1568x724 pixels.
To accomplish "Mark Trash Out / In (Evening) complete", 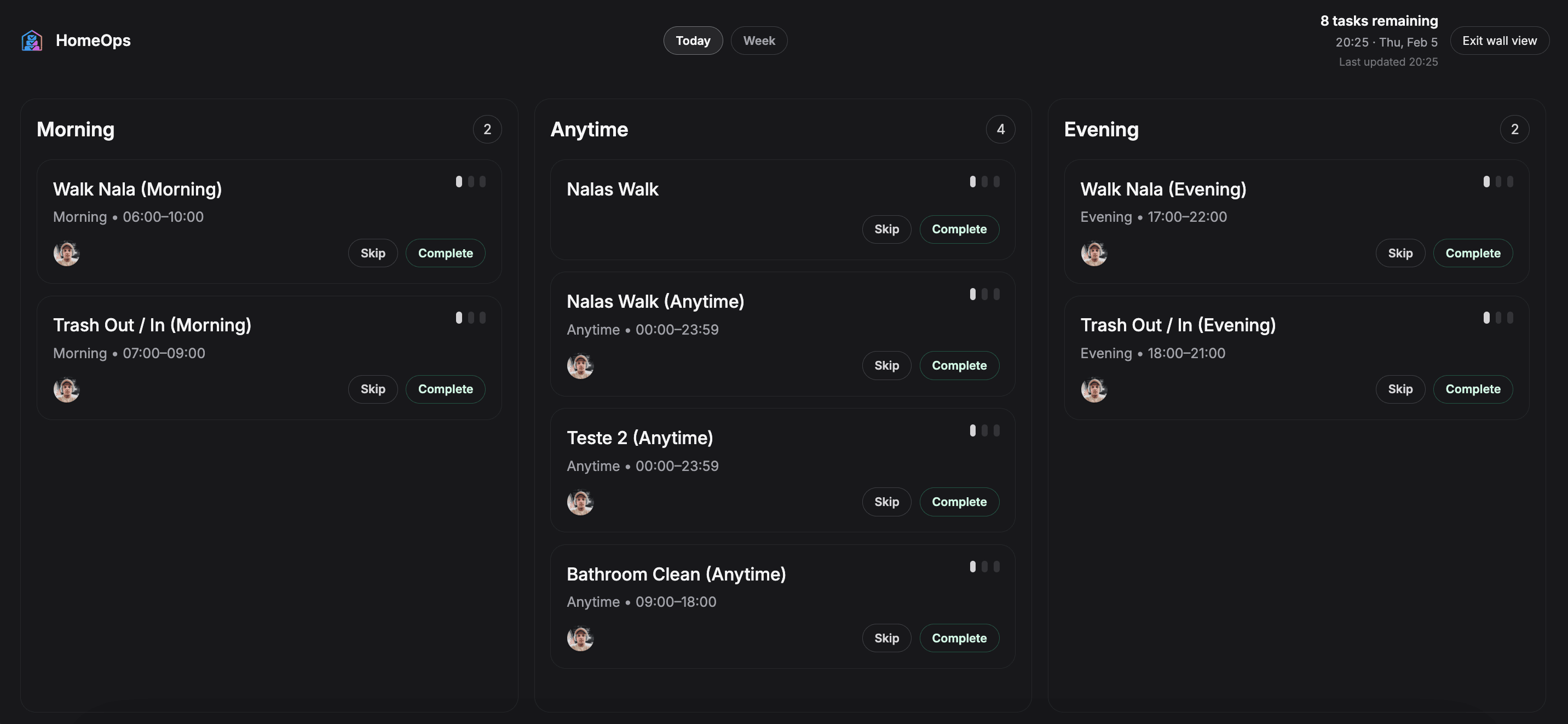I will pyautogui.click(x=1472, y=389).
